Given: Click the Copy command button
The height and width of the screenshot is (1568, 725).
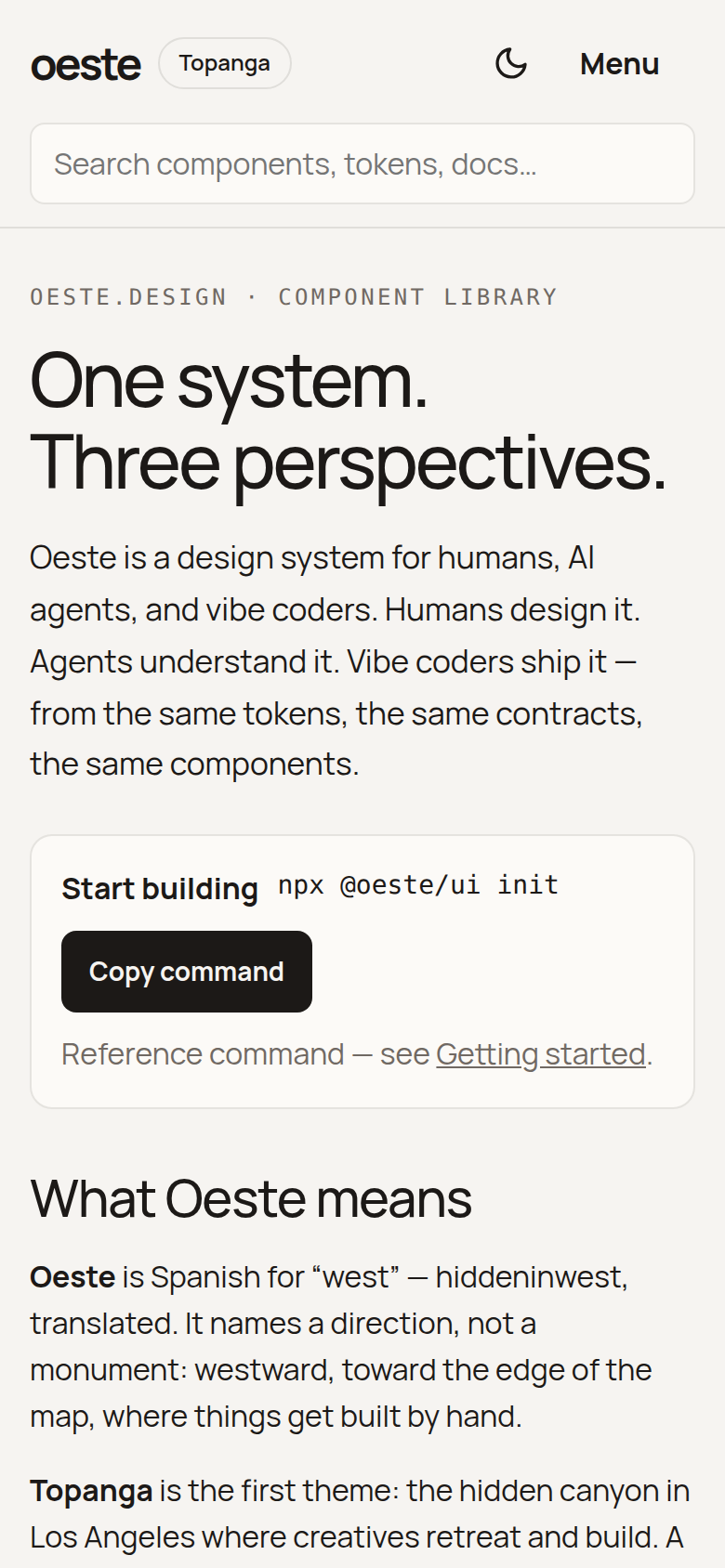Looking at the screenshot, I should tap(187, 972).
